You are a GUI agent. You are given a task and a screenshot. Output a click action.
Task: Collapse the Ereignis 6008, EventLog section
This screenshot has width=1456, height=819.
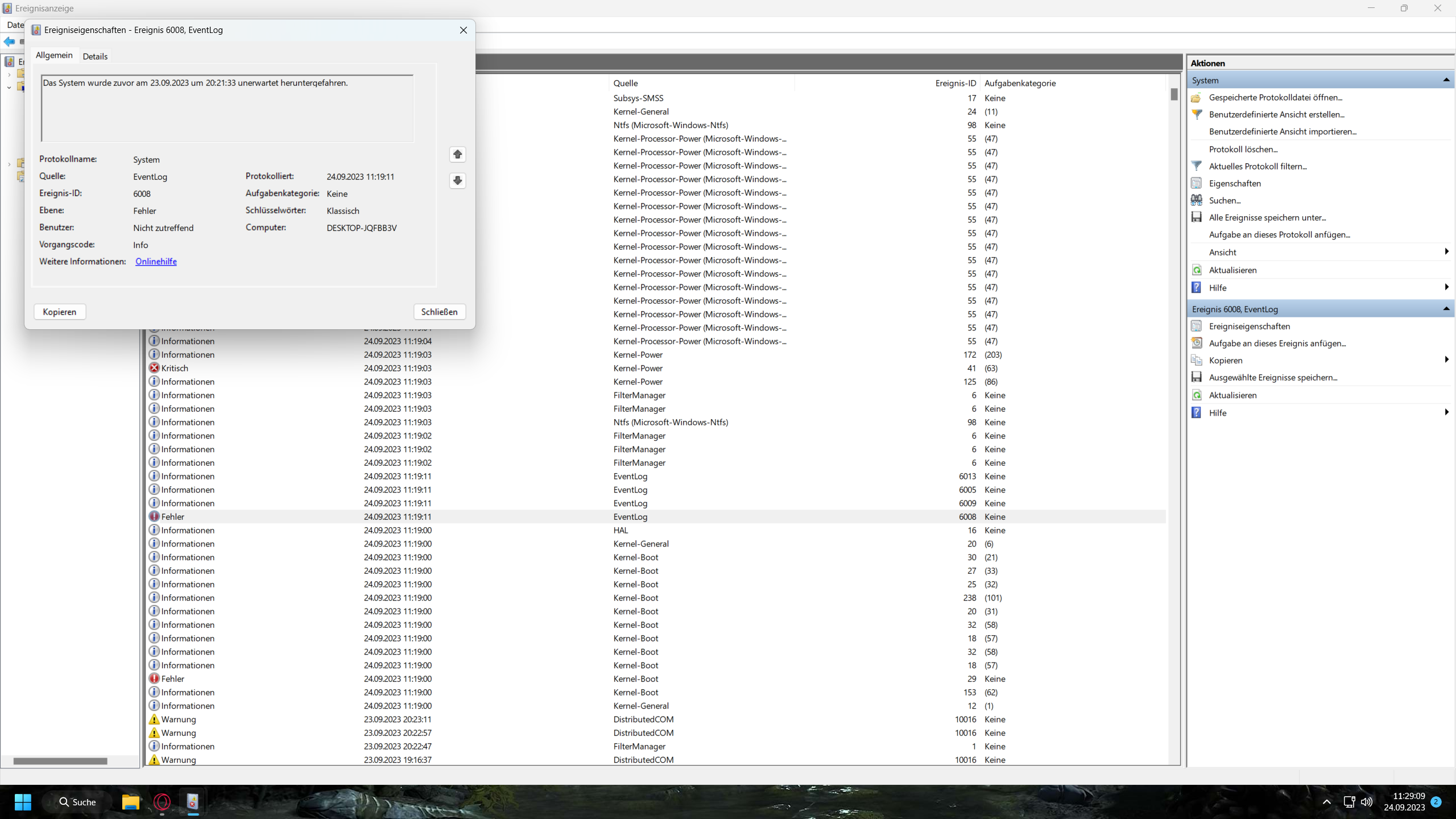(1446, 309)
